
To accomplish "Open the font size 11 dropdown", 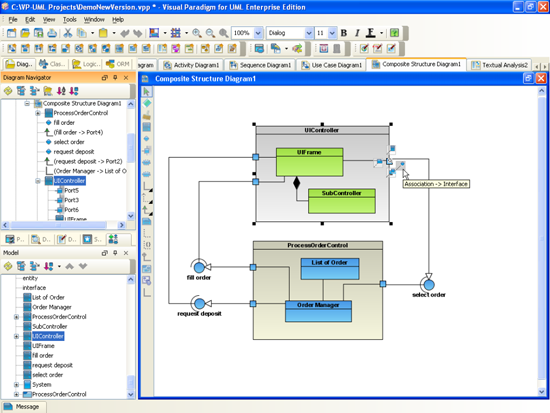I will click(332, 33).
